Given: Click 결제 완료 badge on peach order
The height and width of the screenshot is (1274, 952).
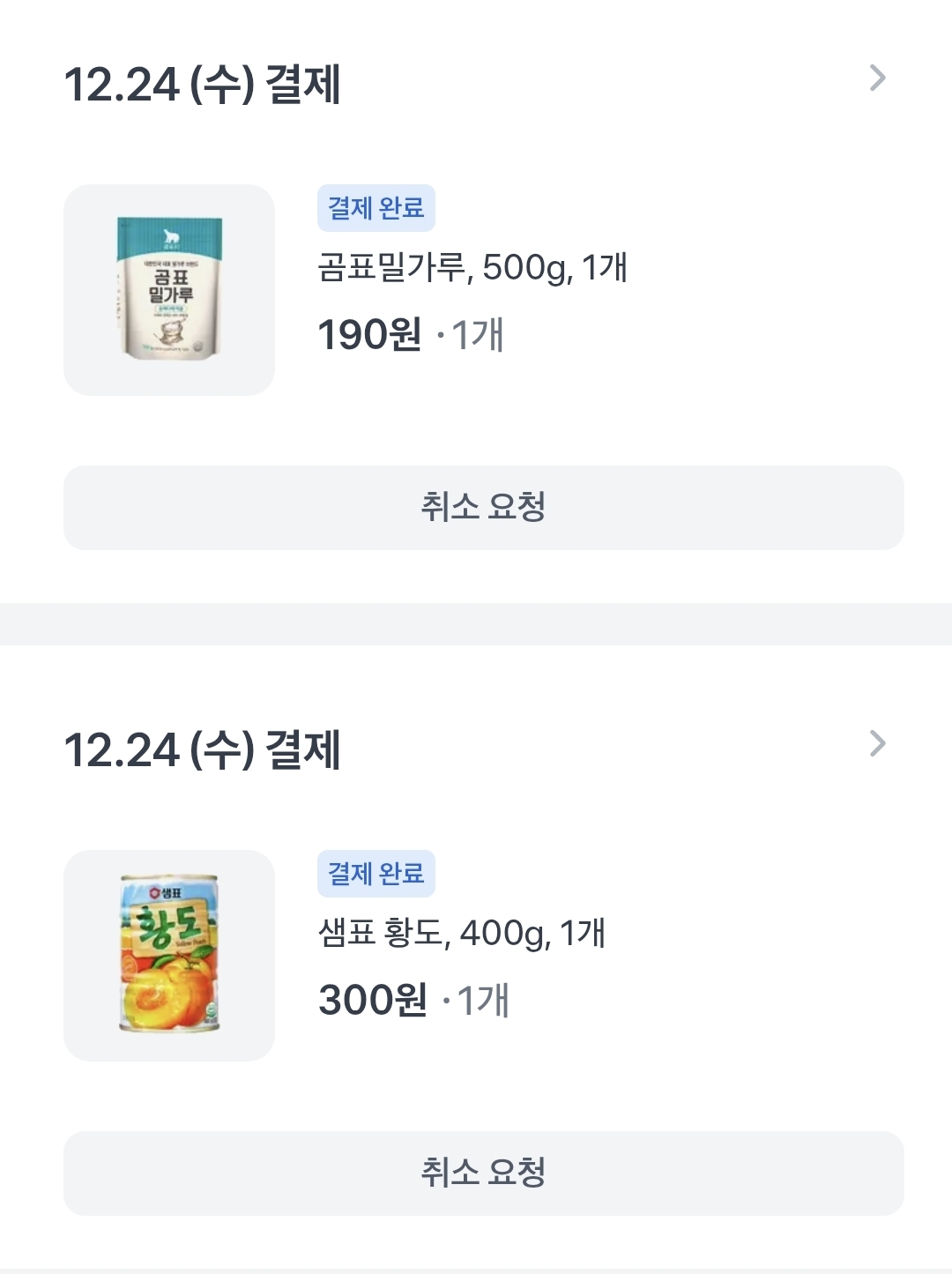Looking at the screenshot, I should [x=376, y=874].
